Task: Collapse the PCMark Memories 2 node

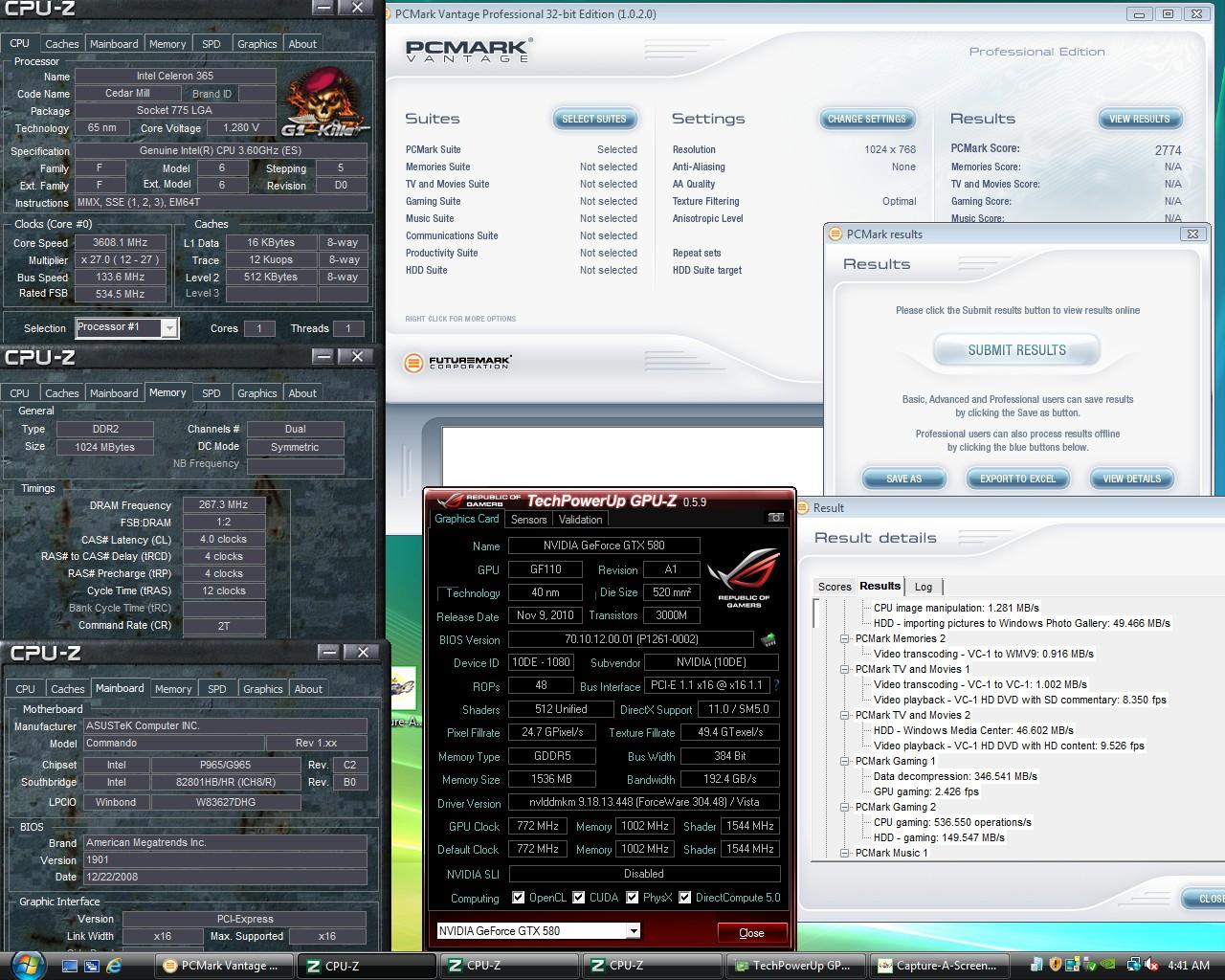Action: coord(845,638)
